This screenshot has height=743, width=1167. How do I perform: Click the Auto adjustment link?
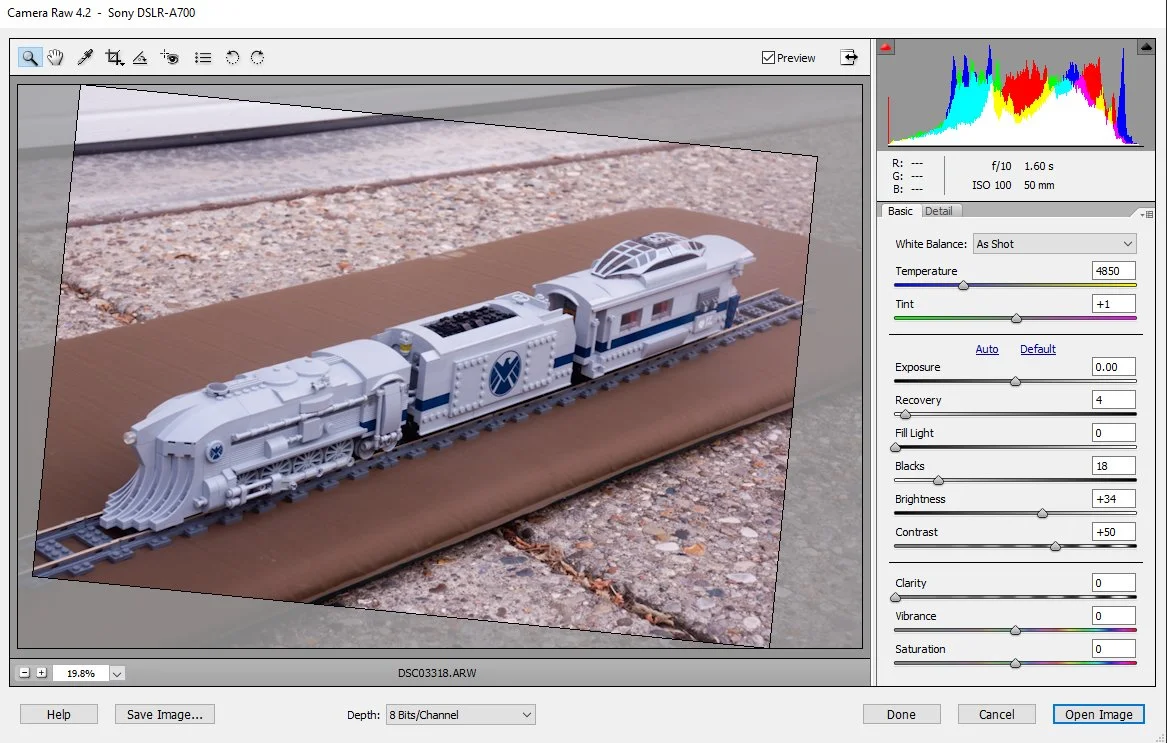[987, 348]
